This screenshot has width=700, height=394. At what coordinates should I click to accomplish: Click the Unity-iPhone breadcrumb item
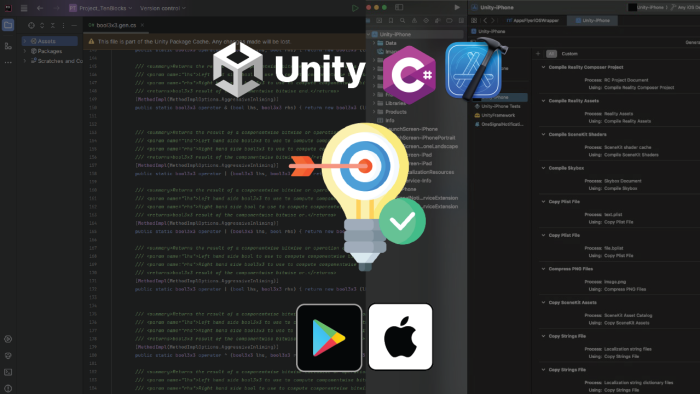[488, 32]
